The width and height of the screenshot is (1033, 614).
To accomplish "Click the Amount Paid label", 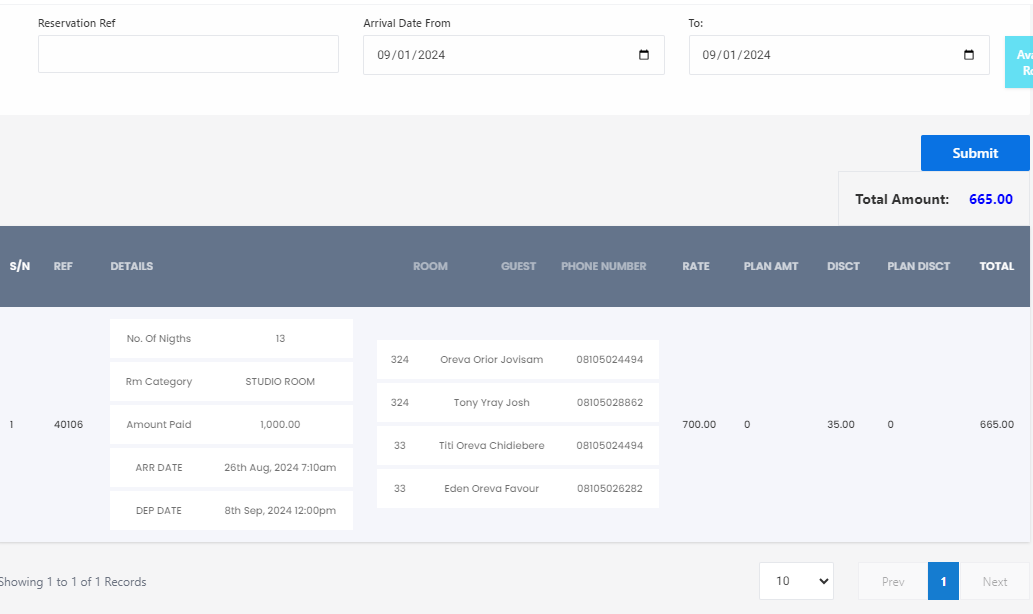I will pyautogui.click(x=159, y=424).
